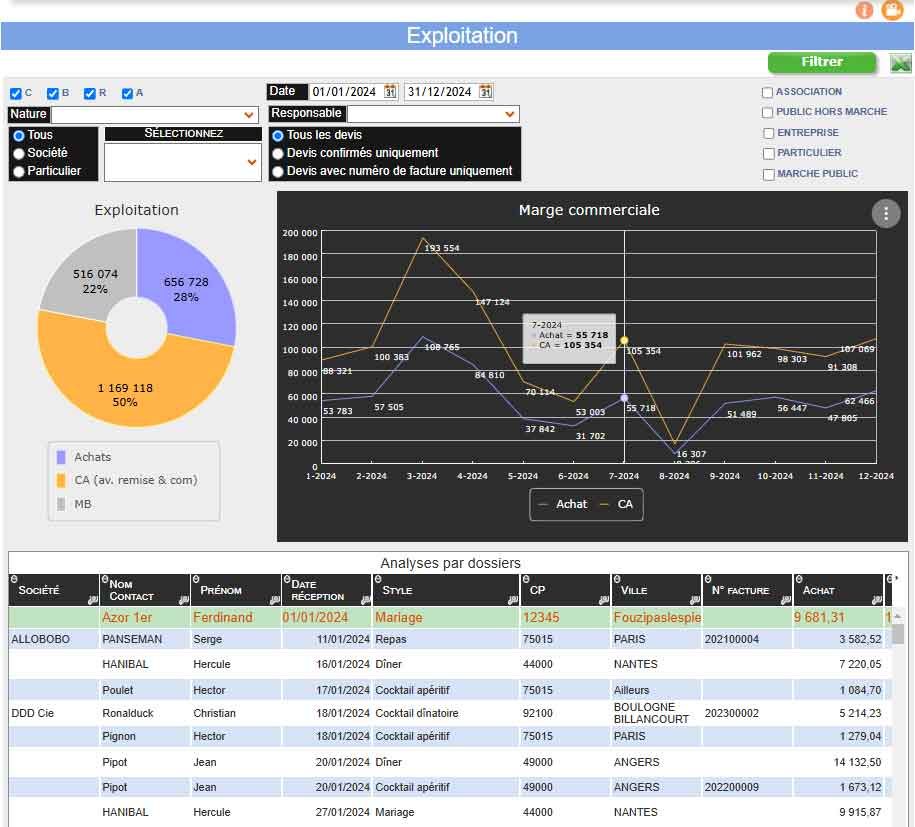Uncheck the C checkbox
The height and width of the screenshot is (827, 915).
(15, 93)
